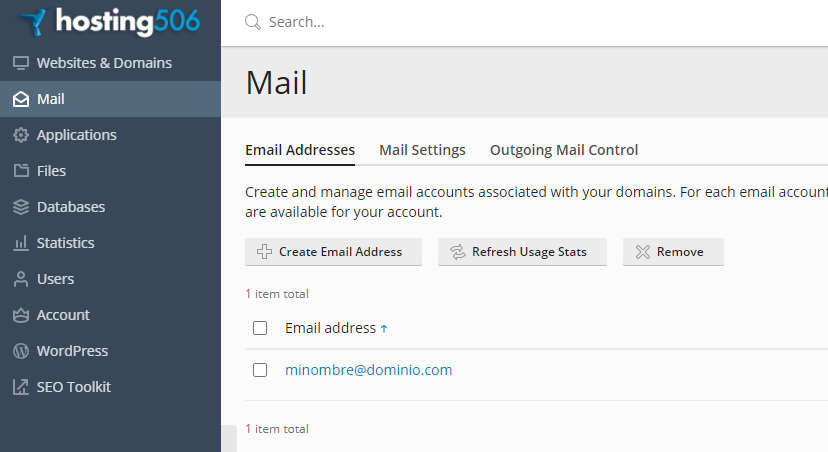This screenshot has height=452, width=828.
Task: Toggle the select-all email addresses checkbox
Action: point(260,328)
